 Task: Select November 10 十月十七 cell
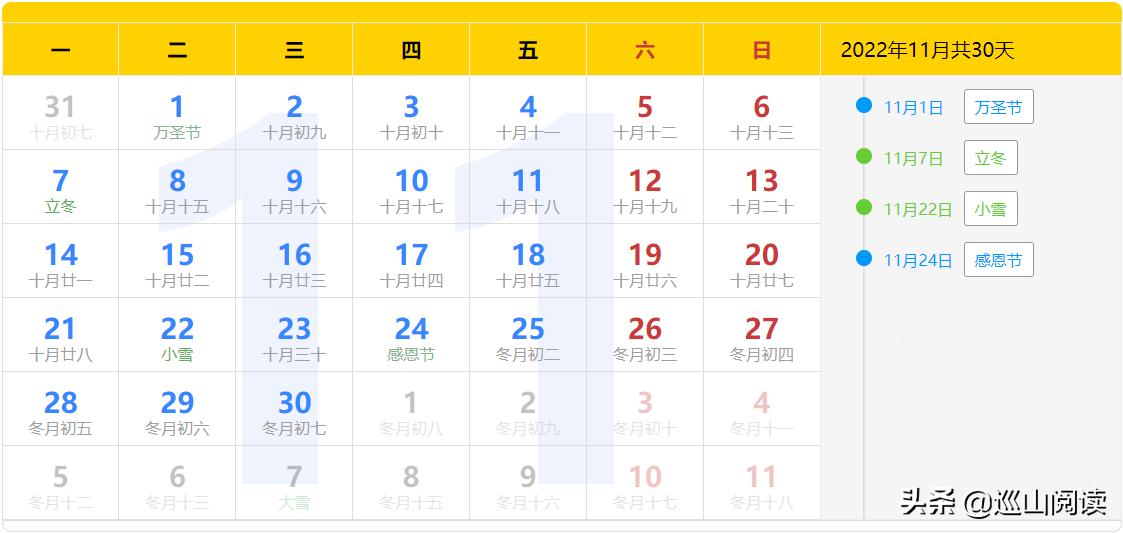tap(411, 187)
